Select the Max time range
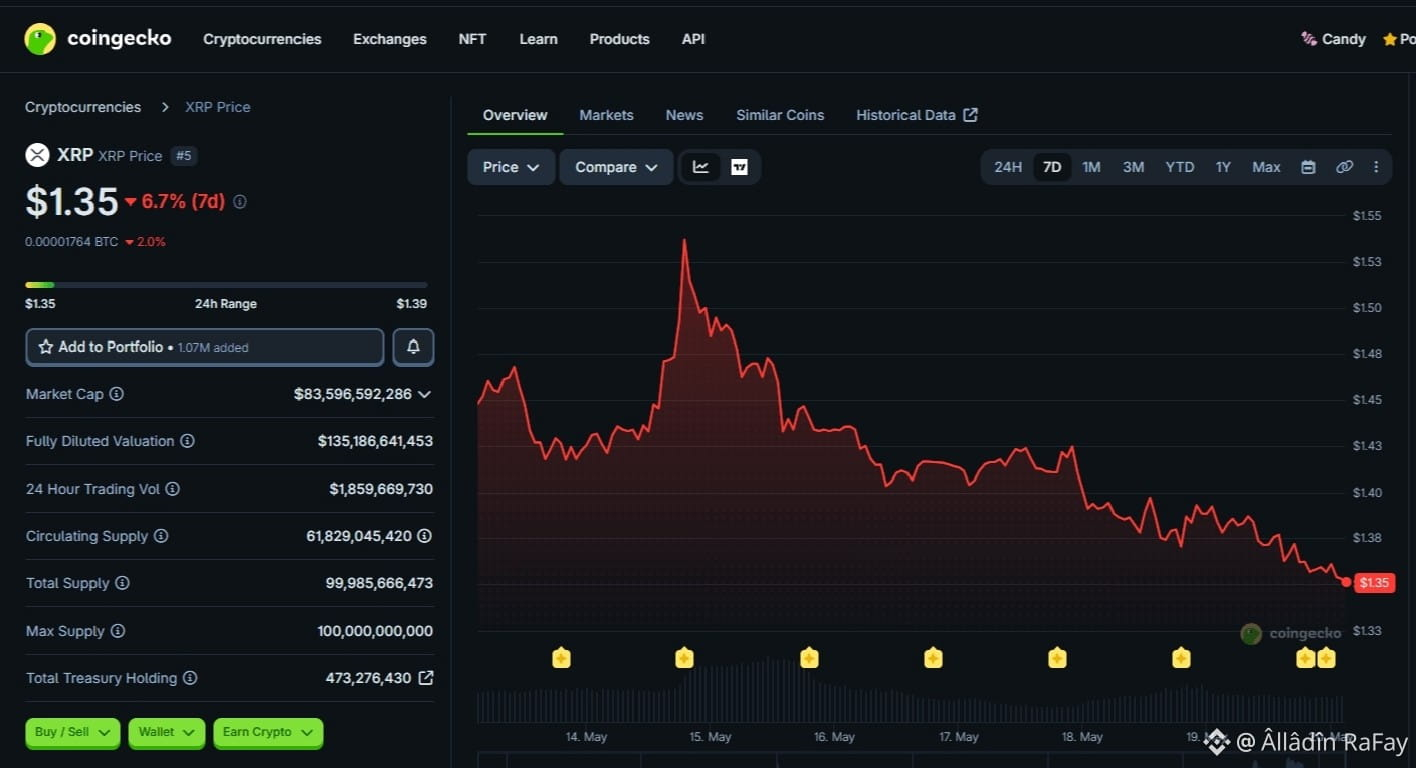1416x768 pixels. click(1266, 167)
